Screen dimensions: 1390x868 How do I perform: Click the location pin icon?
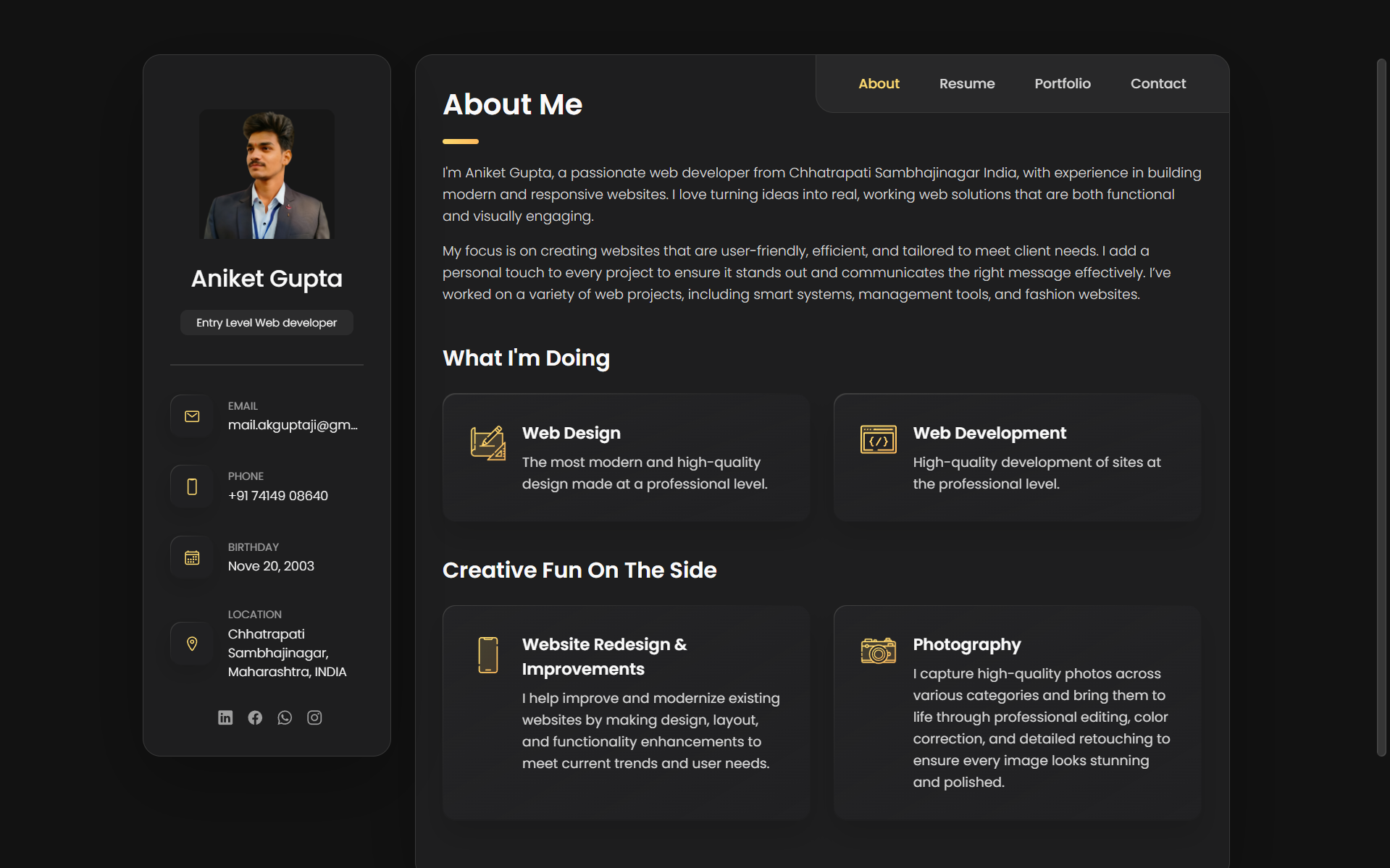[x=191, y=643]
